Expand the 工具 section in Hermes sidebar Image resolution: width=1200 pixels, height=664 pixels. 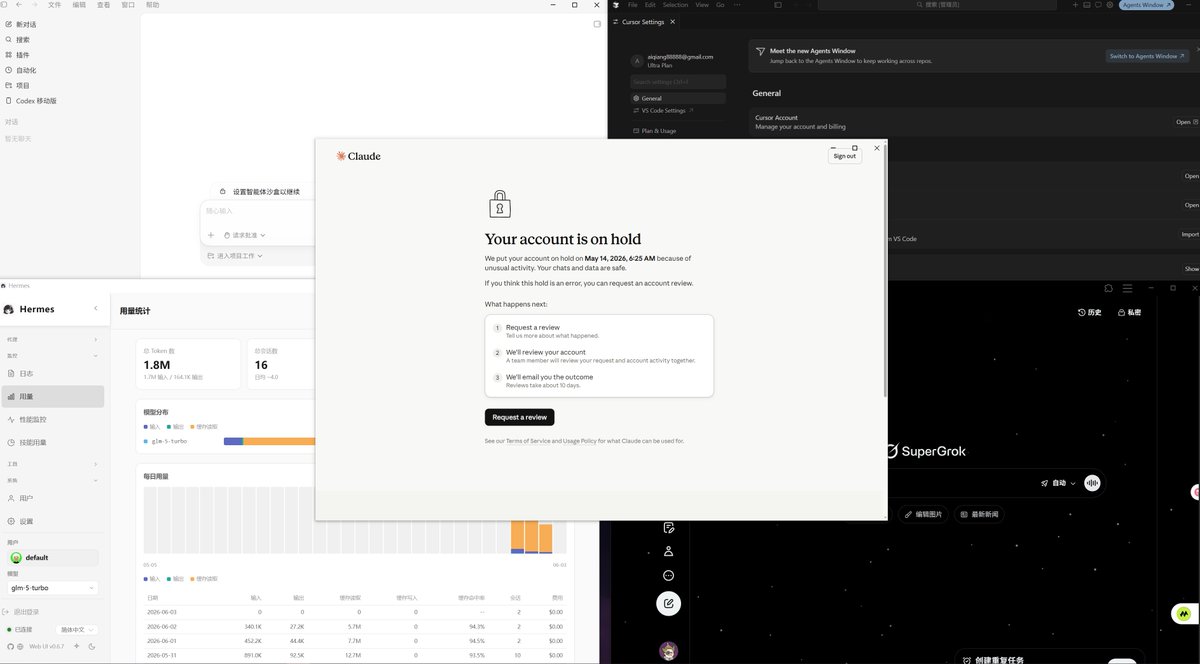(52, 464)
